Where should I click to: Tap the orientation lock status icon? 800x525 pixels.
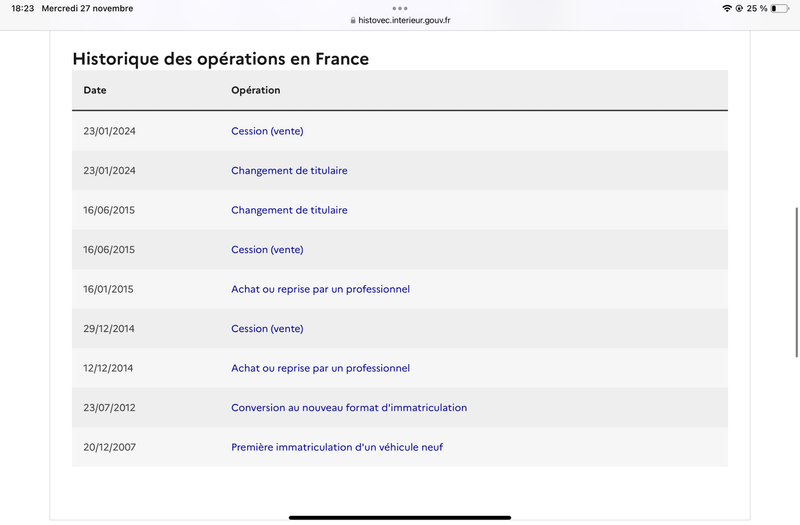(x=739, y=8)
